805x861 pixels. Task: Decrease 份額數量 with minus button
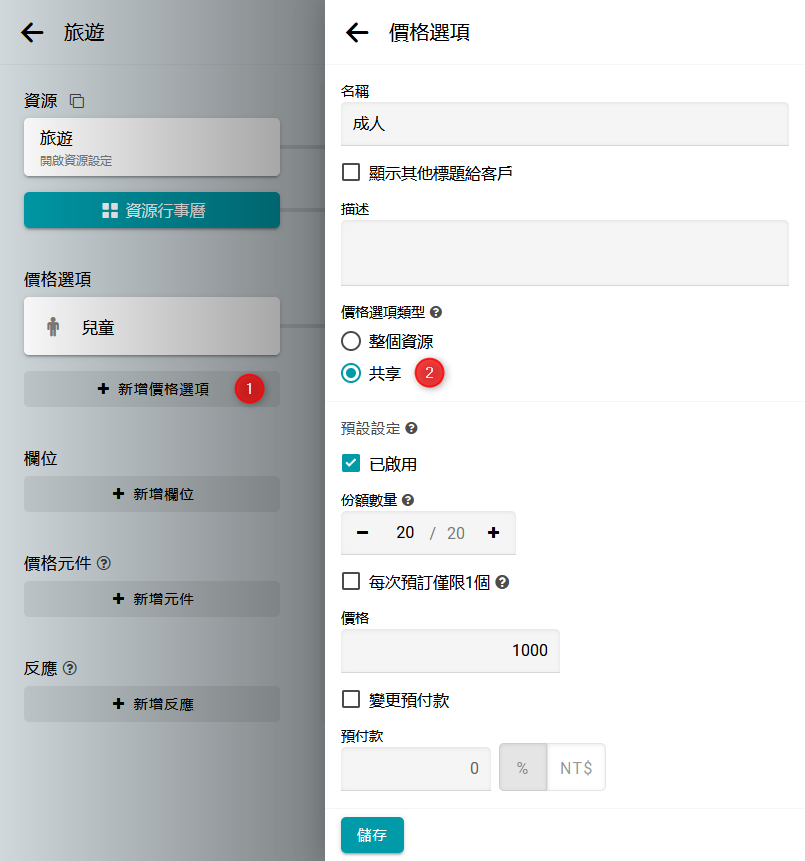[362, 533]
